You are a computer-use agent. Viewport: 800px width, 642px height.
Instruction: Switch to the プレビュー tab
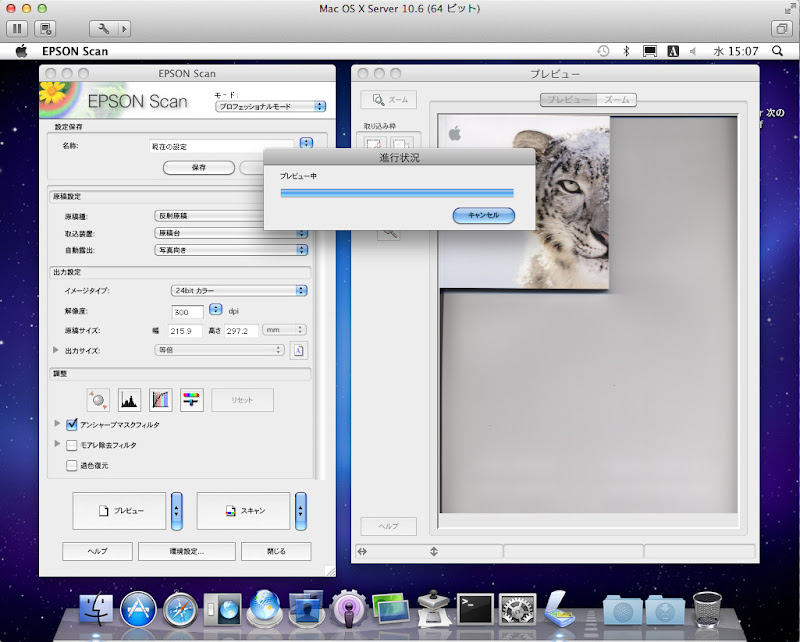(568, 100)
